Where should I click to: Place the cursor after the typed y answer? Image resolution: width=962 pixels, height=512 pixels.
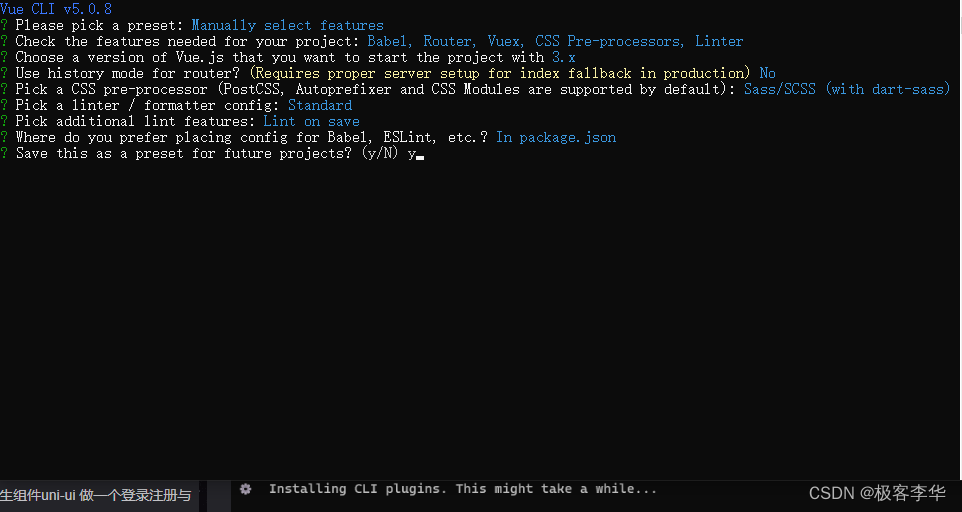pyautogui.click(x=420, y=154)
